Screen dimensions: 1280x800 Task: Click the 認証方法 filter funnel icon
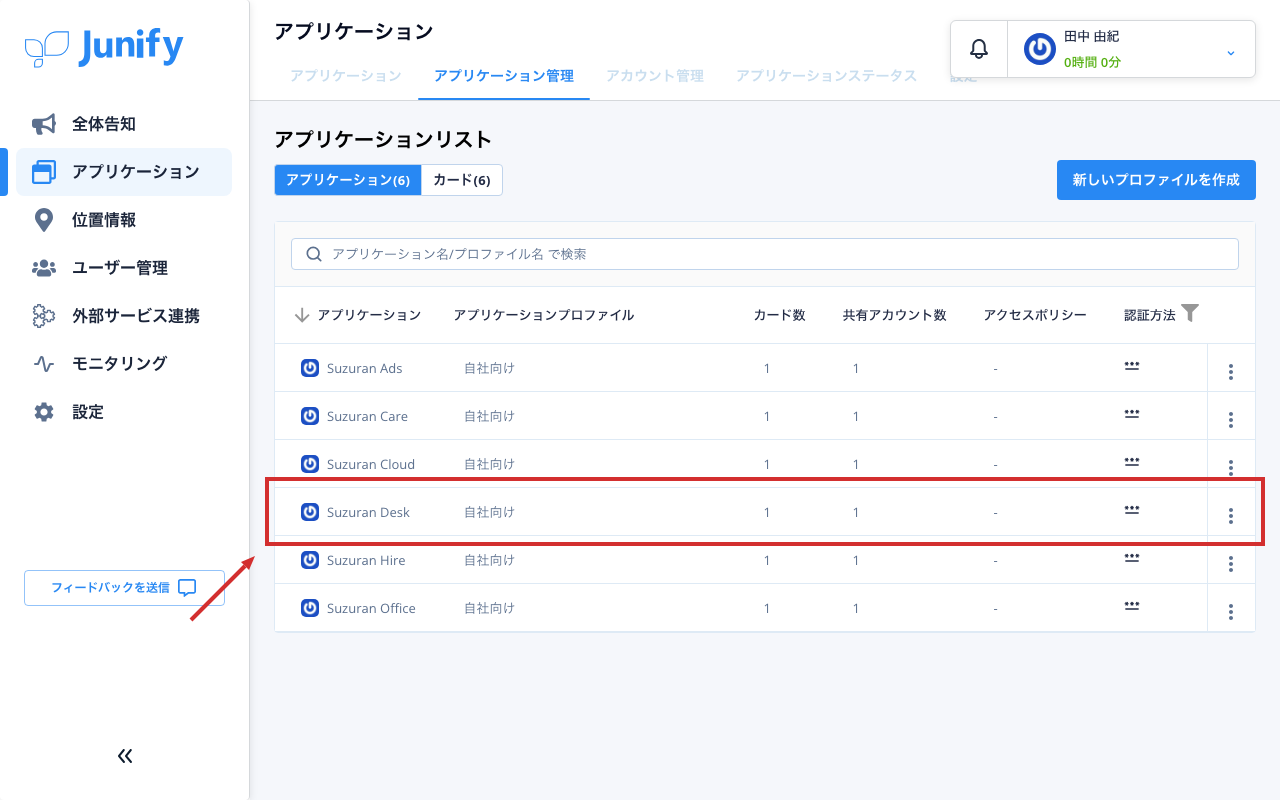[x=1189, y=313]
